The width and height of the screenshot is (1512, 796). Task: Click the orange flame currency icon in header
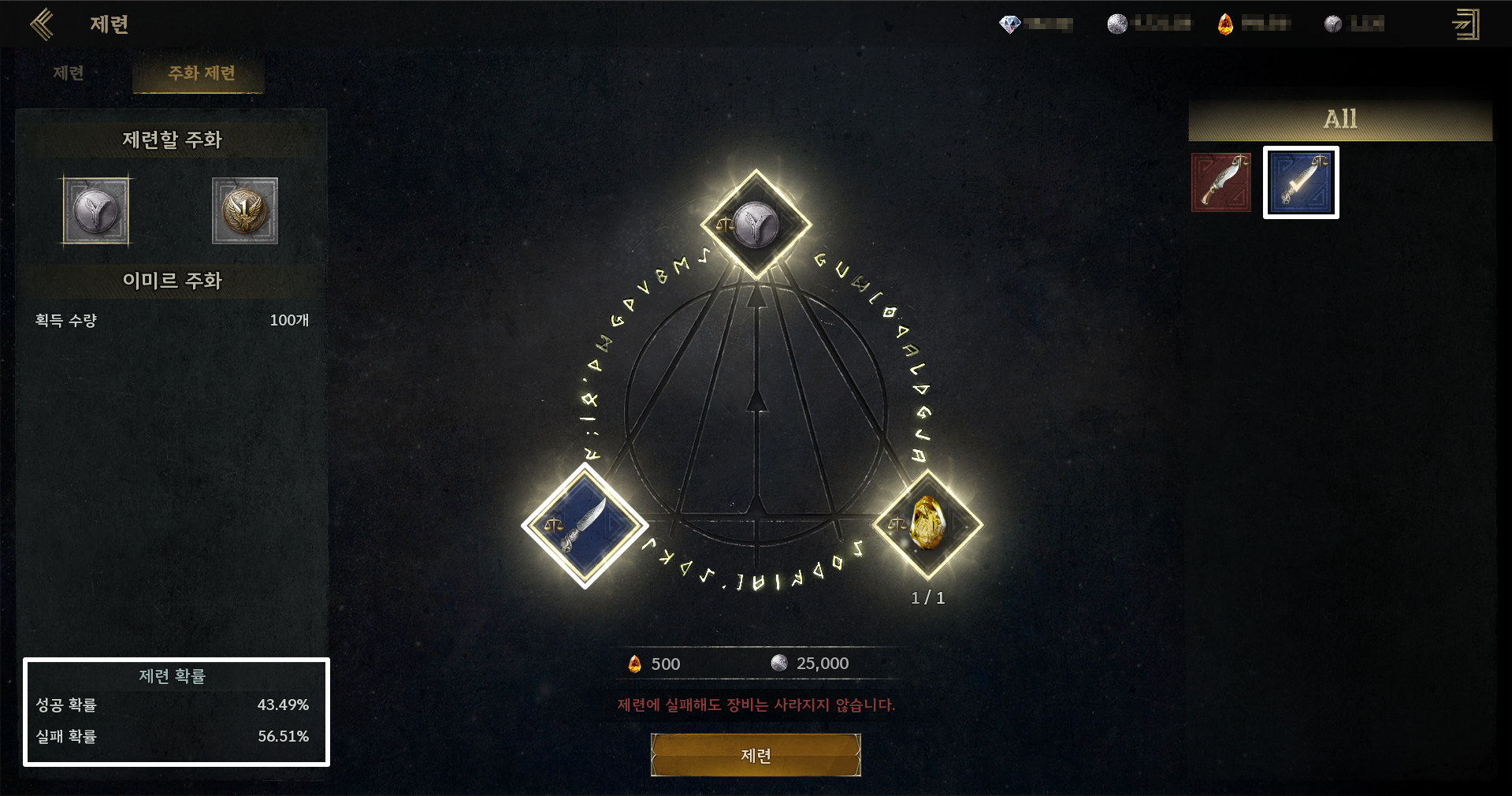tap(1225, 24)
